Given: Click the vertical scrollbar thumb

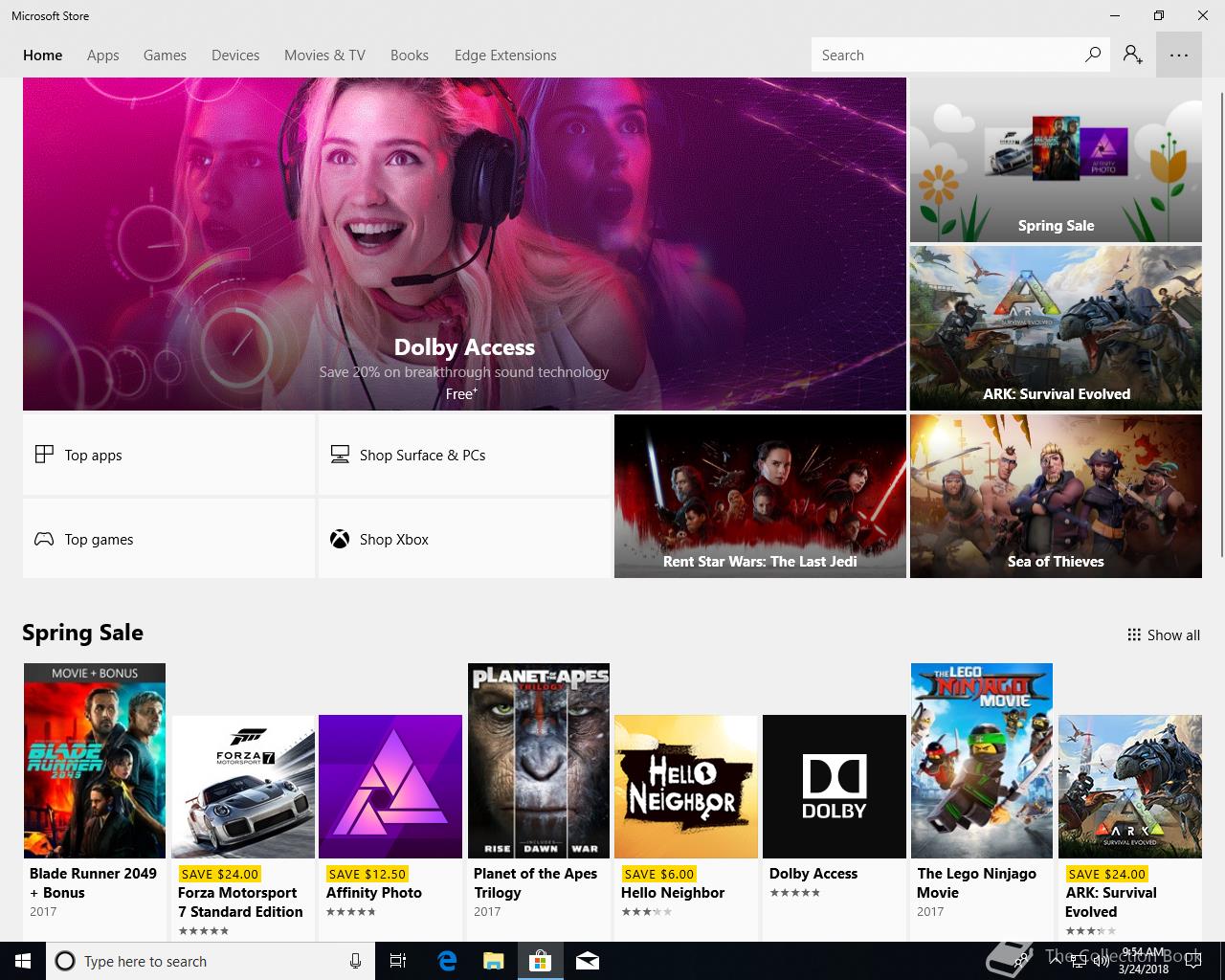Looking at the screenshot, I should click(x=1220, y=325).
